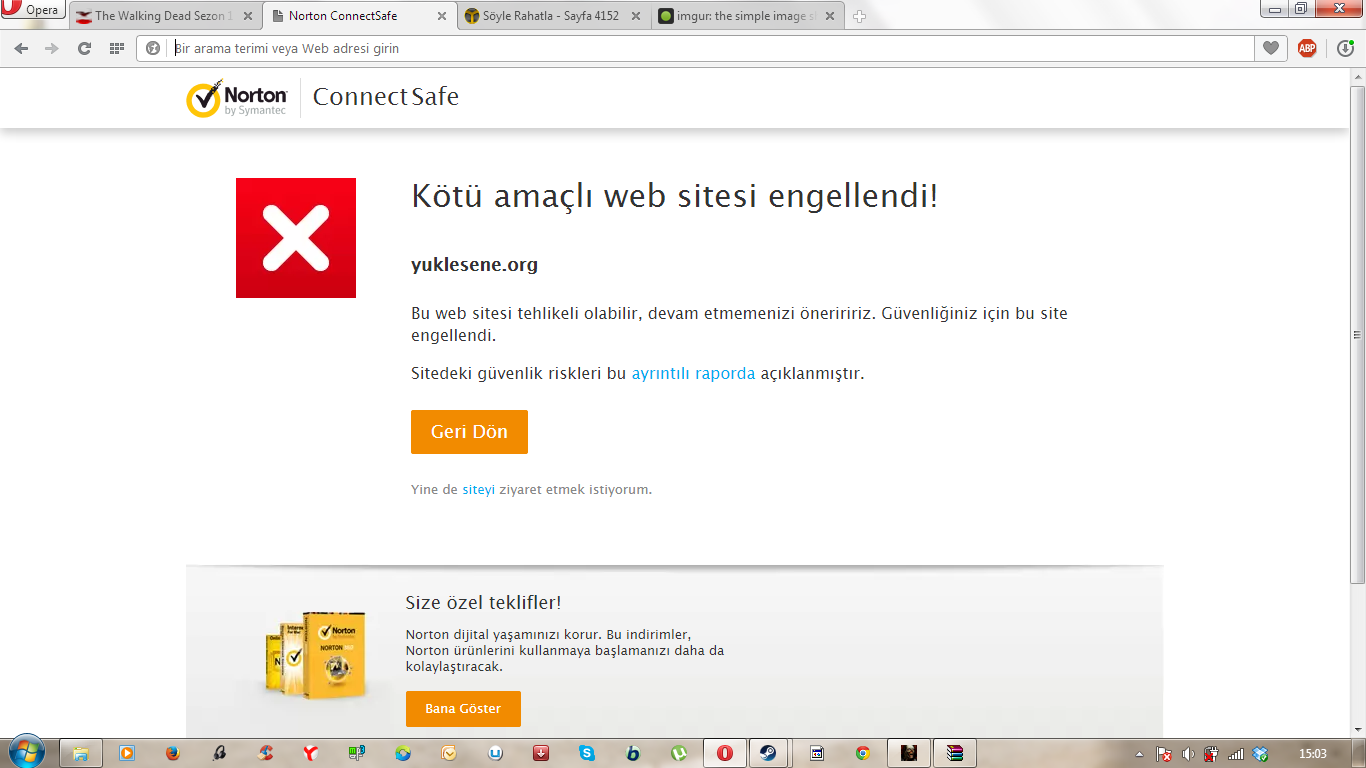The width and height of the screenshot is (1366, 768).
Task: Open the imgur simple image tab
Action: pyautogui.click(x=748, y=16)
